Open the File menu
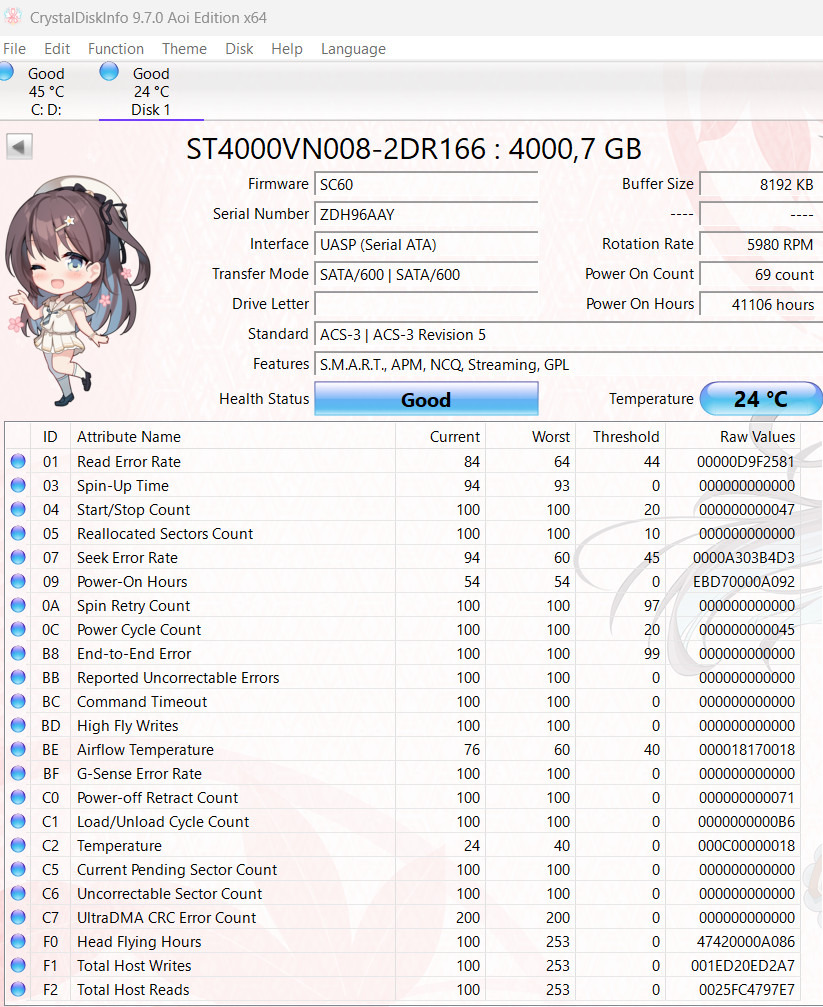 (x=14, y=48)
